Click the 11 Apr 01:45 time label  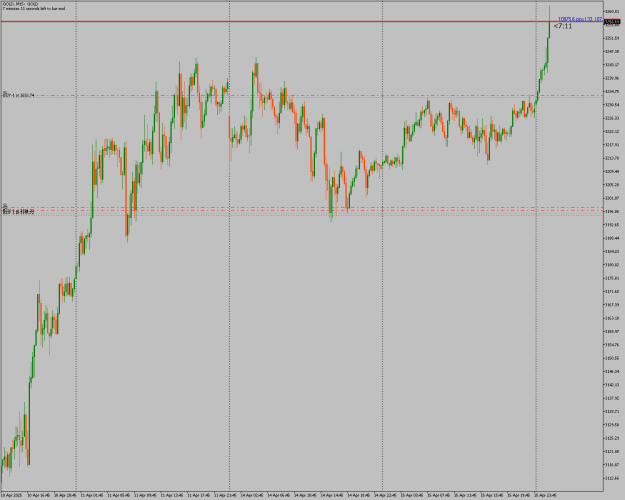[x=92, y=495]
